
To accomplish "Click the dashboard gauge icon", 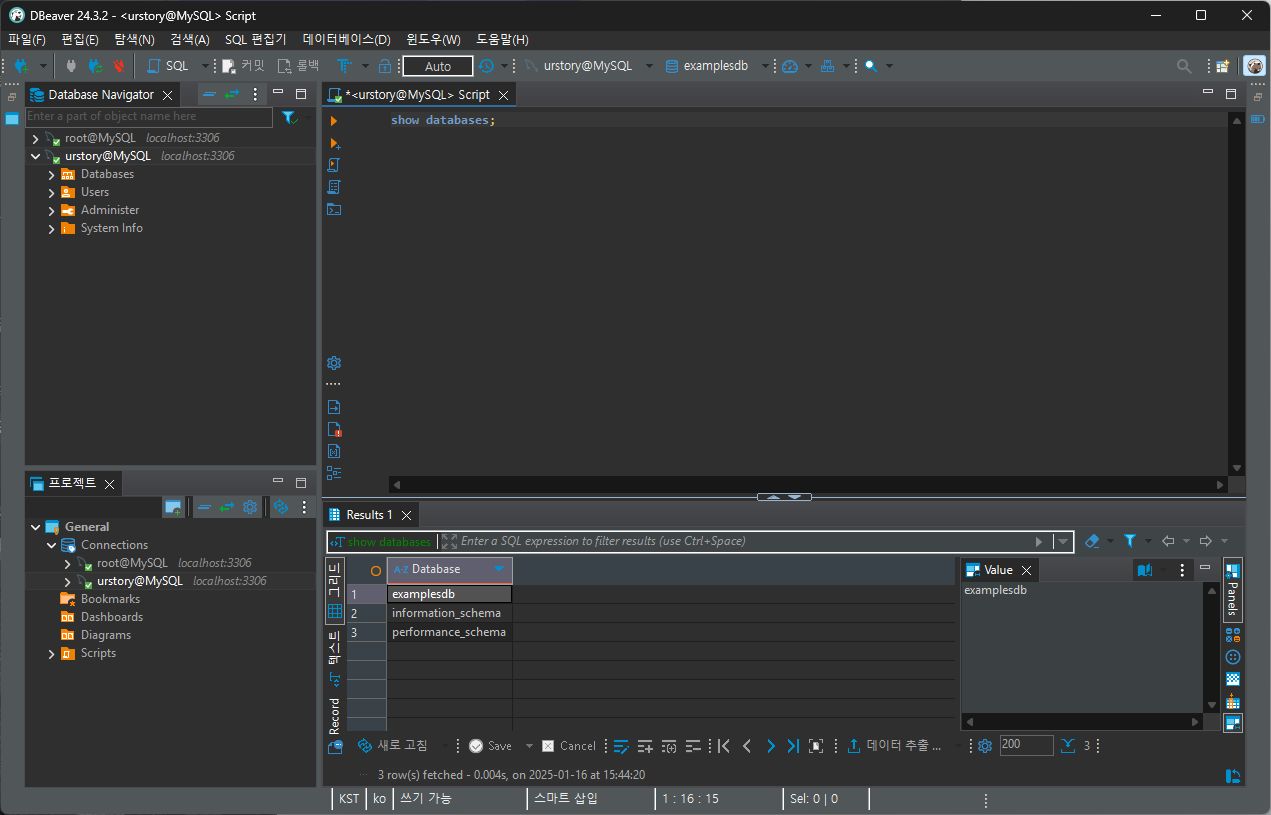I will 790,66.
